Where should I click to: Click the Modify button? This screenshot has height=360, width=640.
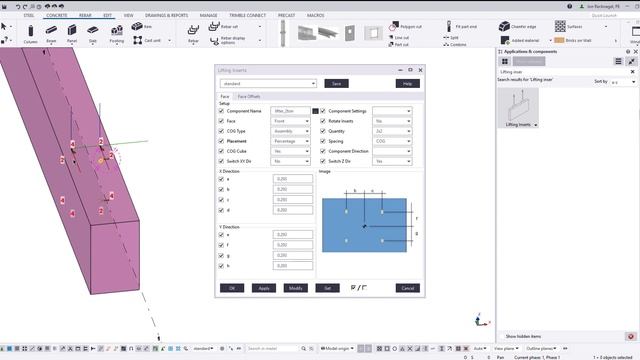point(296,288)
